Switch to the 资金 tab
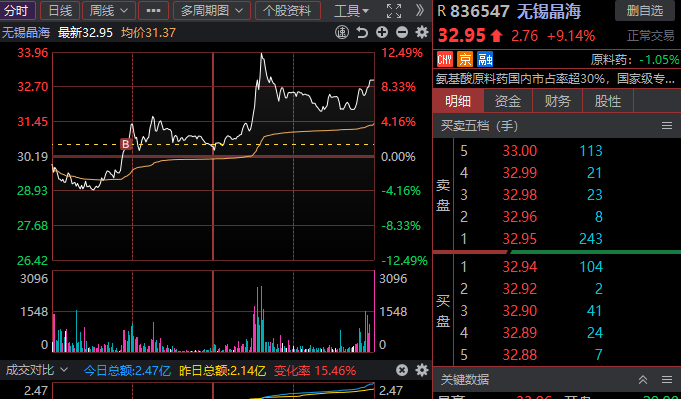 pyautogui.click(x=508, y=101)
